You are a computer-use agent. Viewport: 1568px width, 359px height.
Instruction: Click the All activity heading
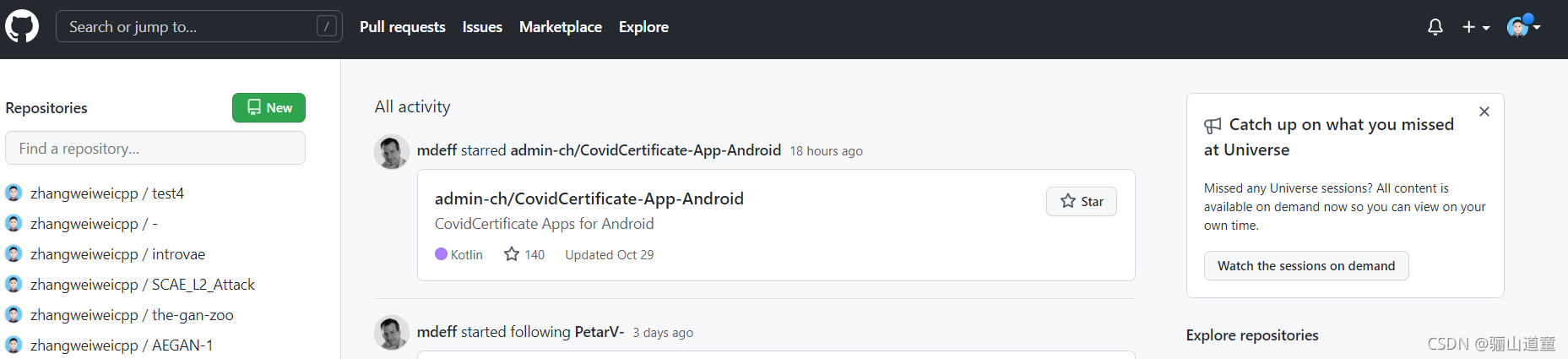coord(413,106)
